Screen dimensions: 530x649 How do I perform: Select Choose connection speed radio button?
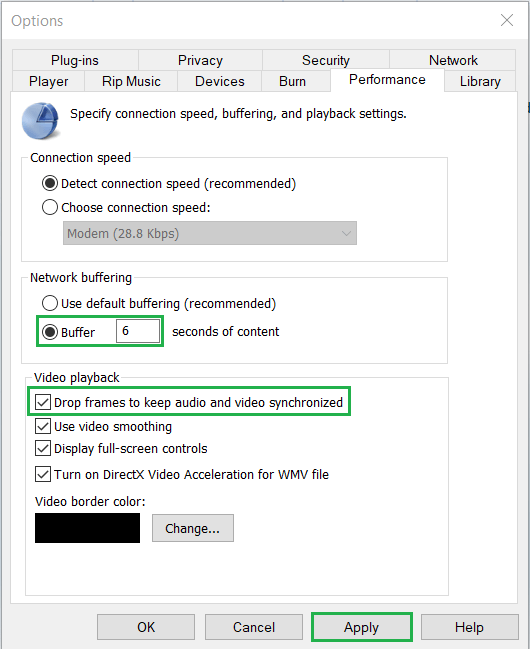[x=50, y=207]
